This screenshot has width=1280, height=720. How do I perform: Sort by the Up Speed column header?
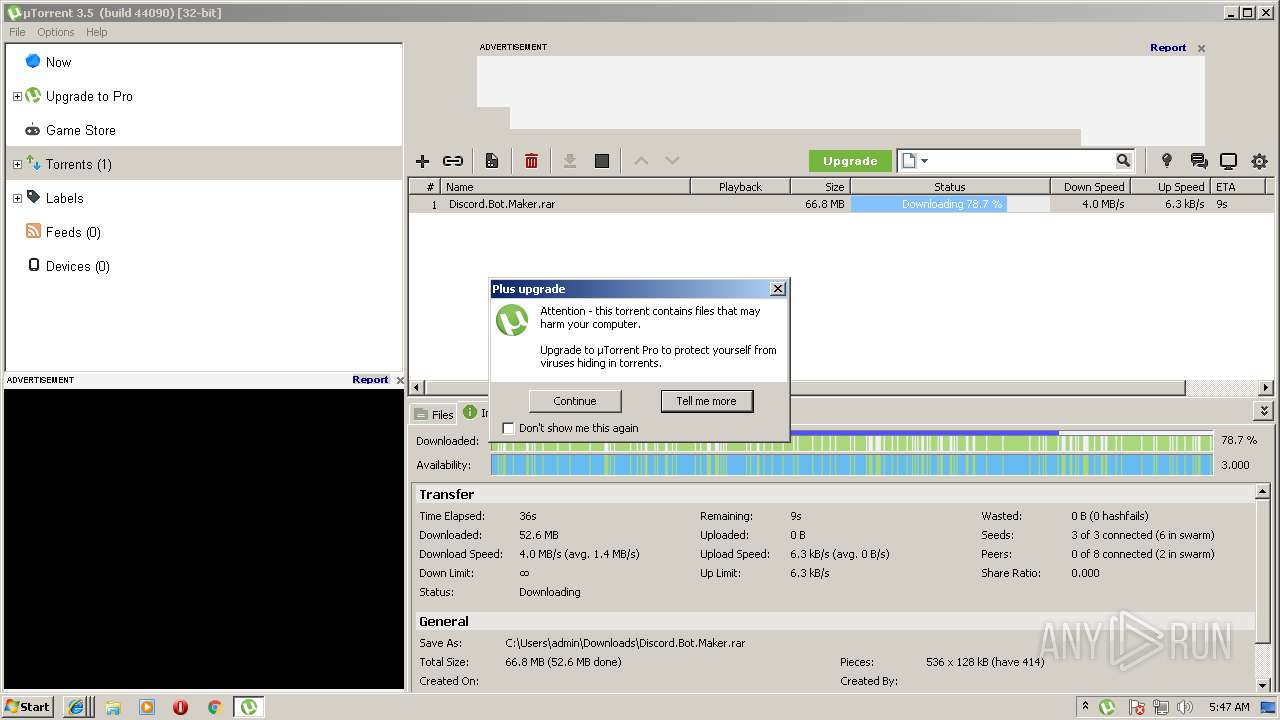(1170, 187)
